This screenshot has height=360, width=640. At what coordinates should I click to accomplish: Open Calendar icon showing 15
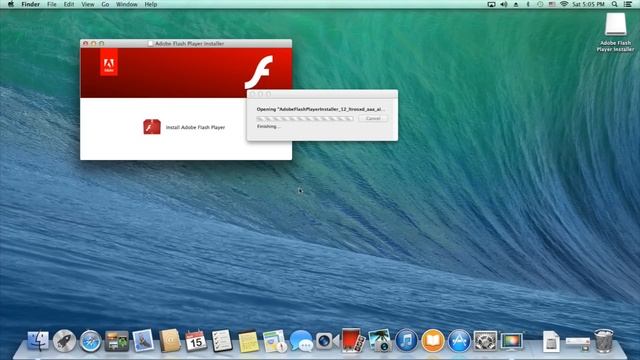[x=196, y=341]
